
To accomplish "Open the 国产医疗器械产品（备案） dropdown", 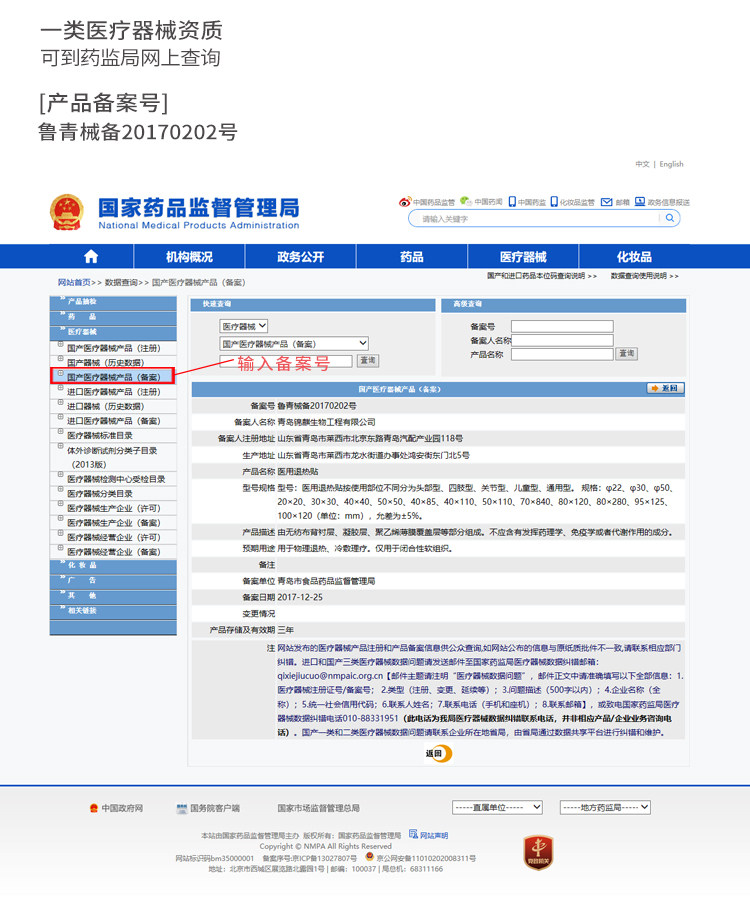I will (294, 343).
